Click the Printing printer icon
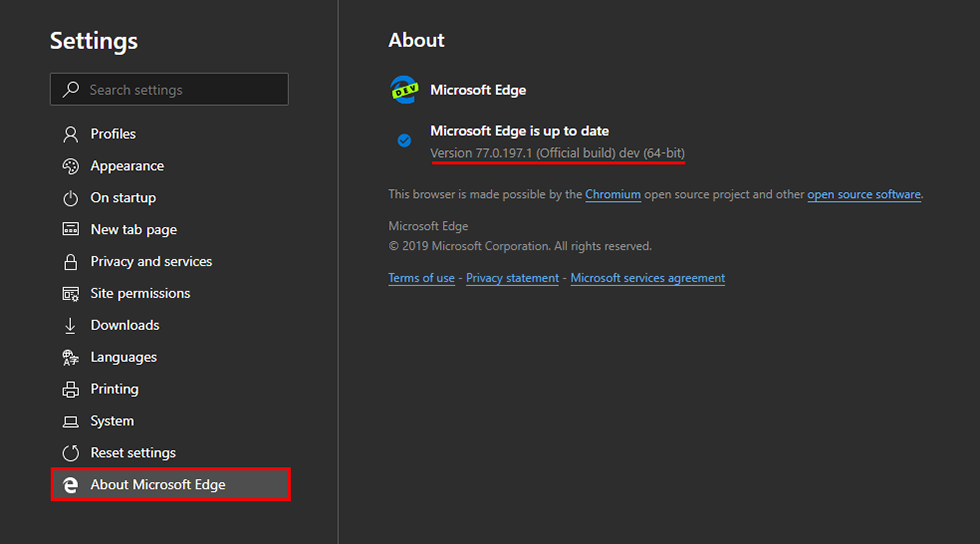Viewport: 980px width, 544px height. click(x=71, y=390)
